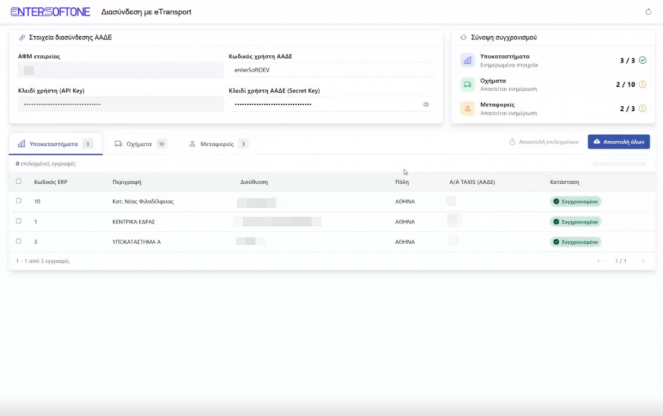
Task: Click Συγχρονισμένο status badge in row 10
Action: click(575, 202)
